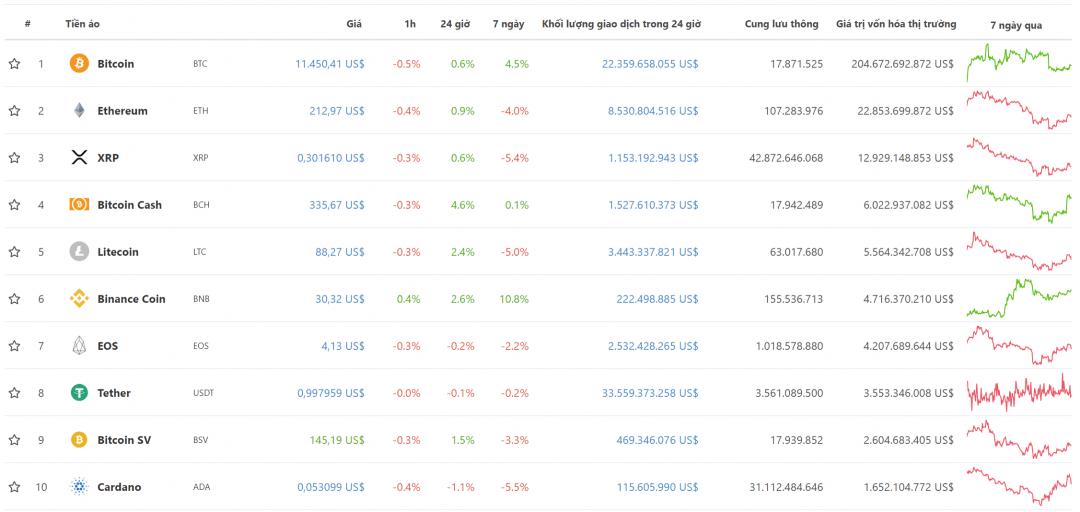Click the Litecoin grey logo icon

coord(79,252)
